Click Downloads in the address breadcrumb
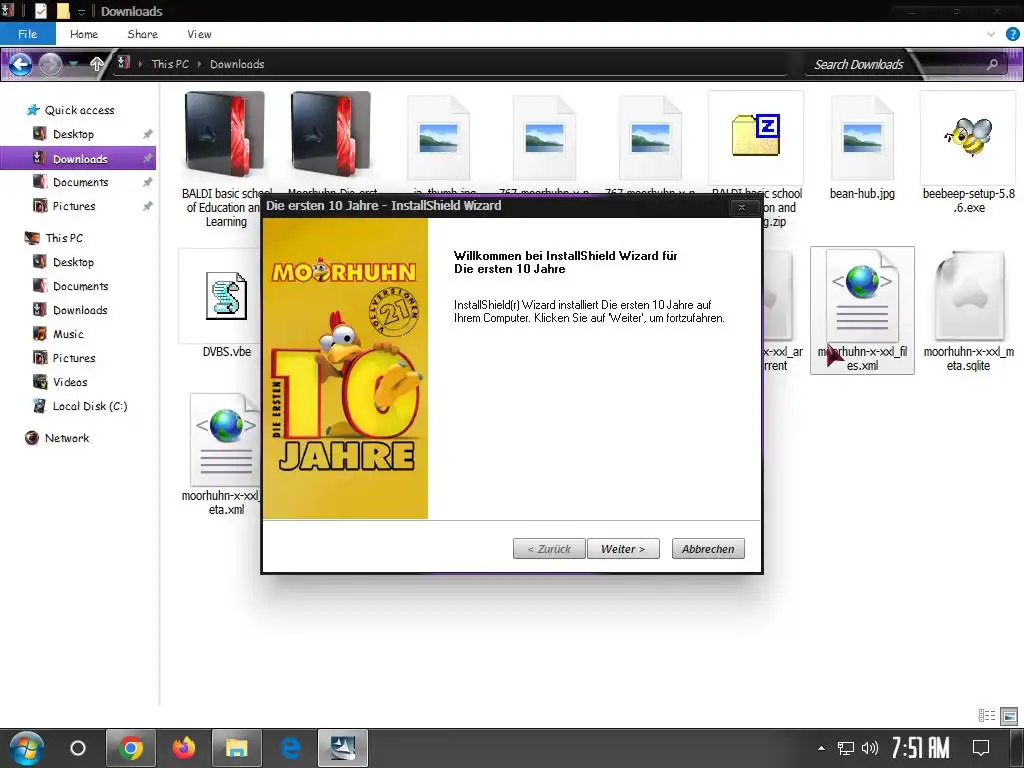The image size is (1024, 768). point(237,64)
